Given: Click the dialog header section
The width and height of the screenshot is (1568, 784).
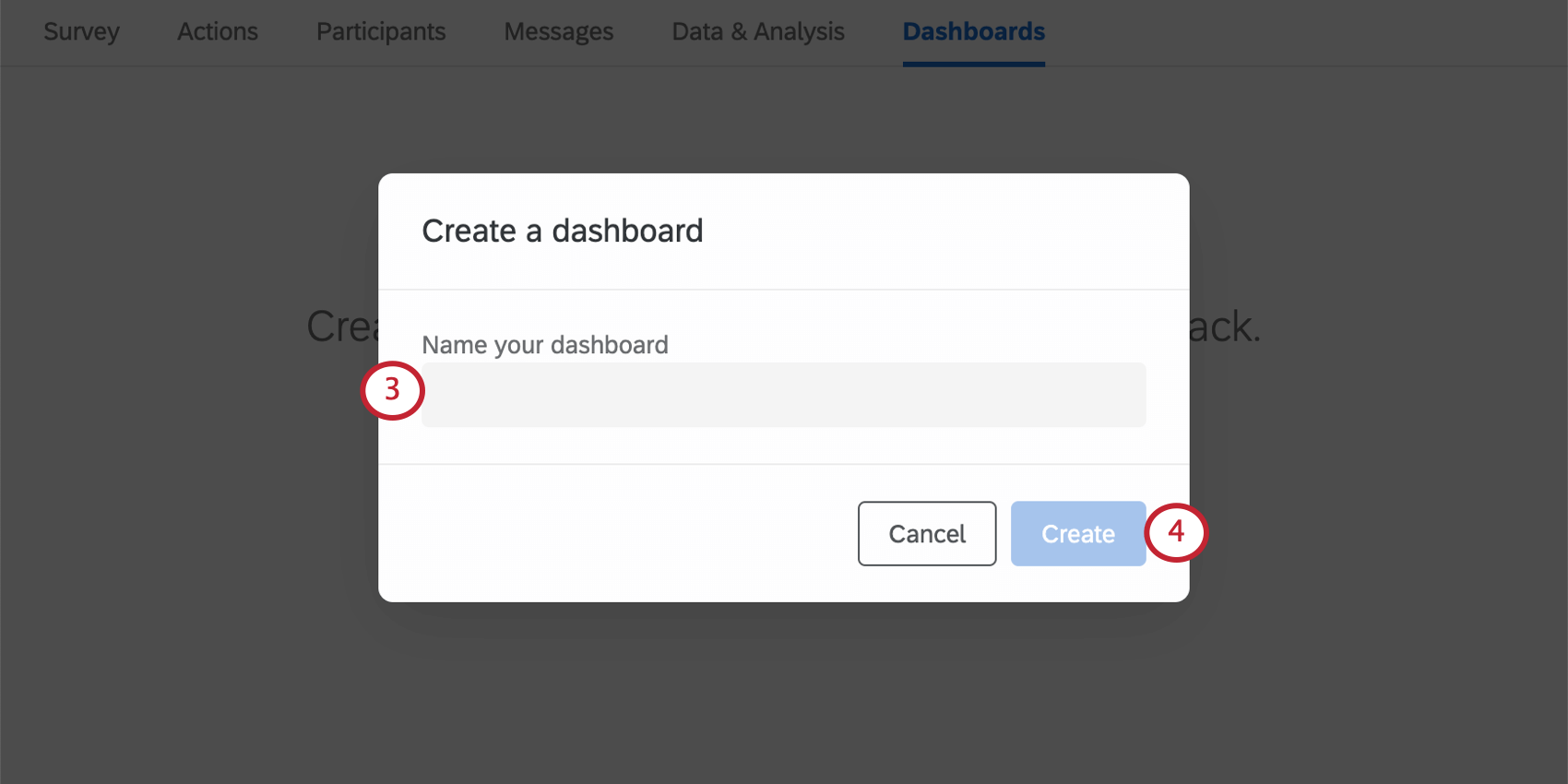Looking at the screenshot, I should 784,231.
